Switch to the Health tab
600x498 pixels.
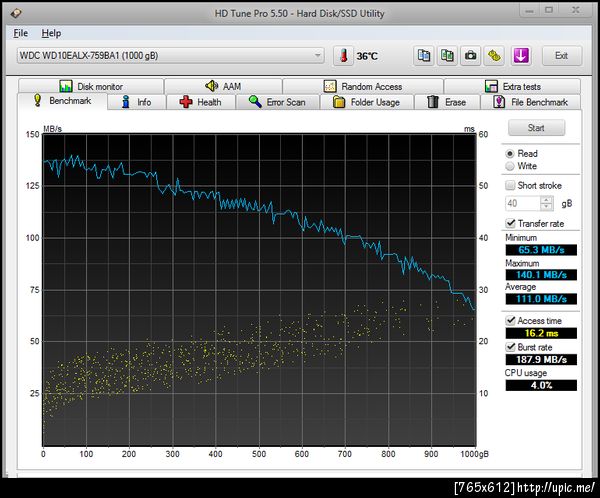201,102
